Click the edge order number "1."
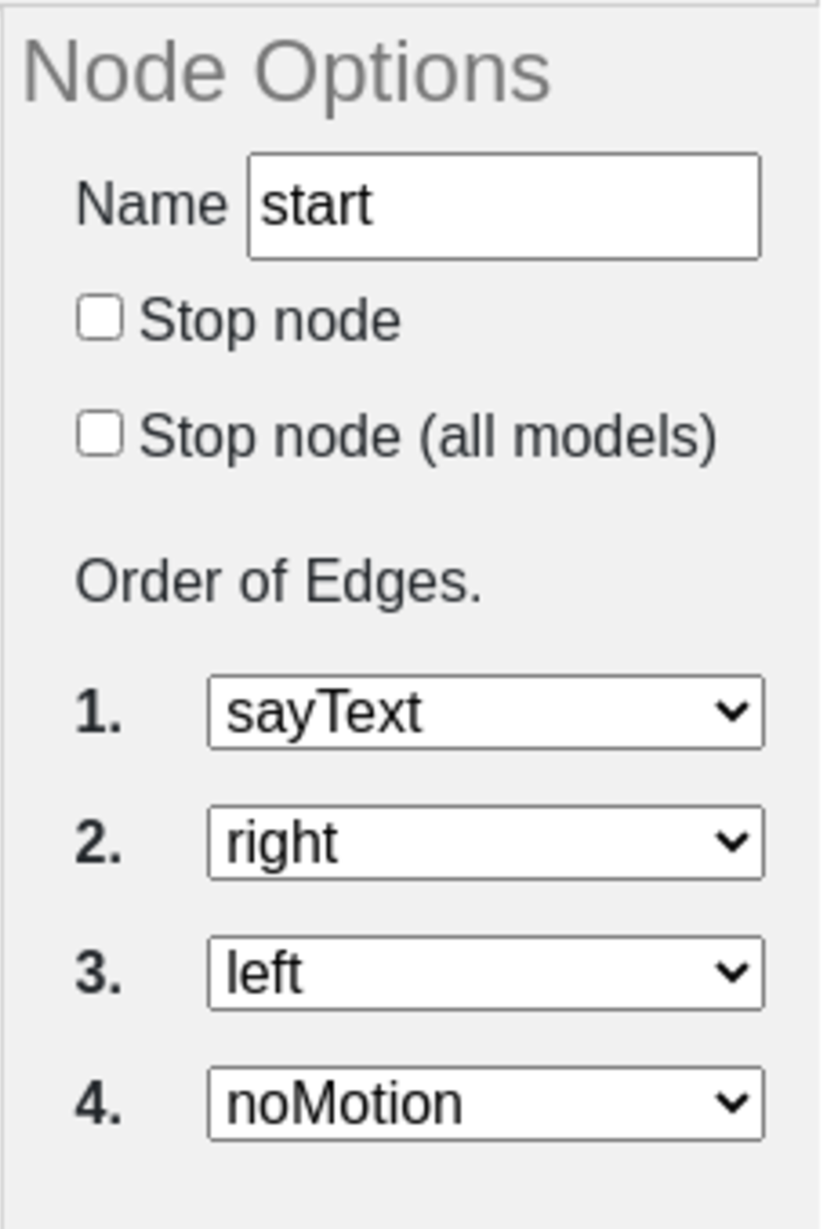The width and height of the screenshot is (830, 1229). pos(99,713)
